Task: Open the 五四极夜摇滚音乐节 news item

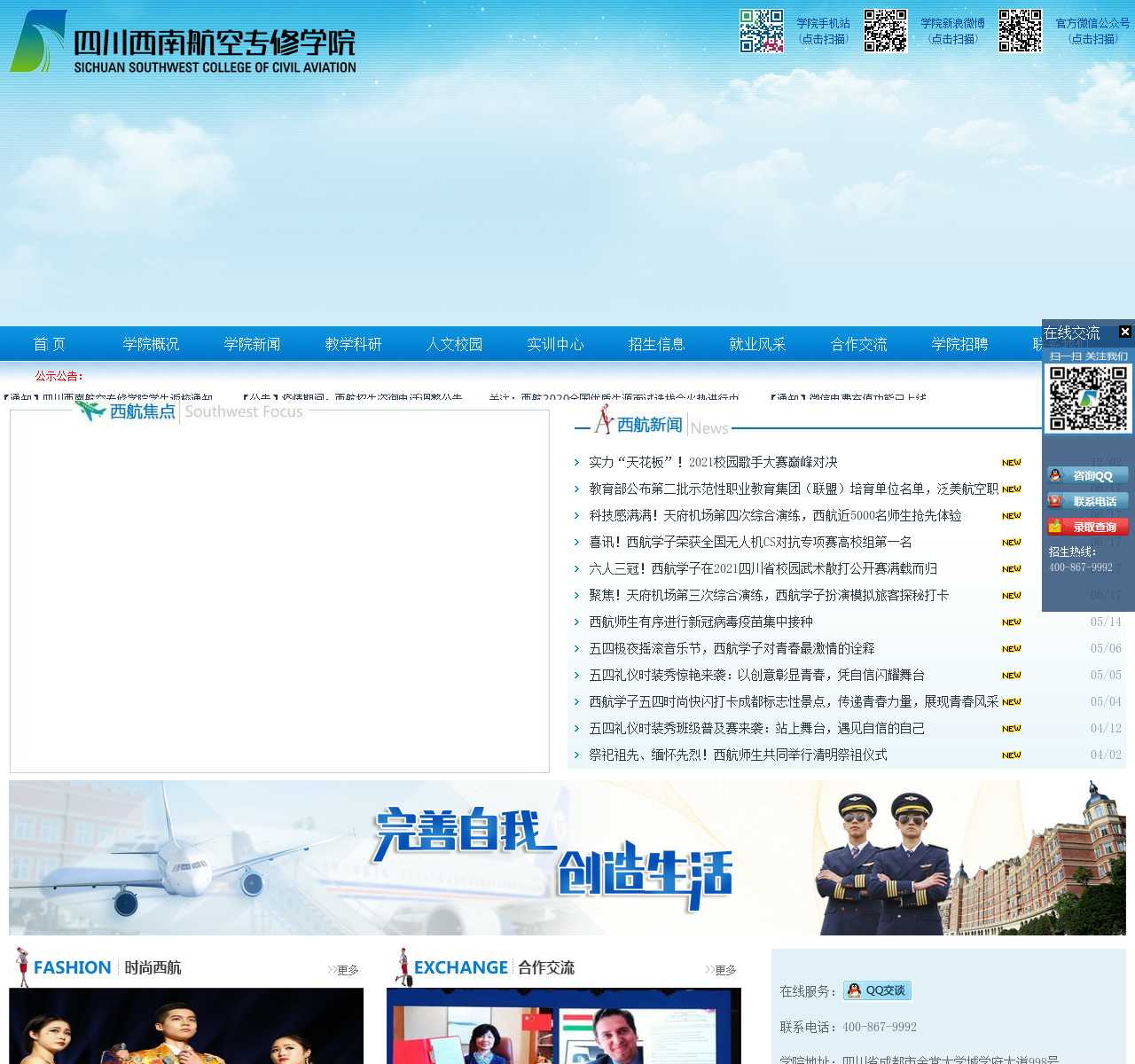Action: 732,648
